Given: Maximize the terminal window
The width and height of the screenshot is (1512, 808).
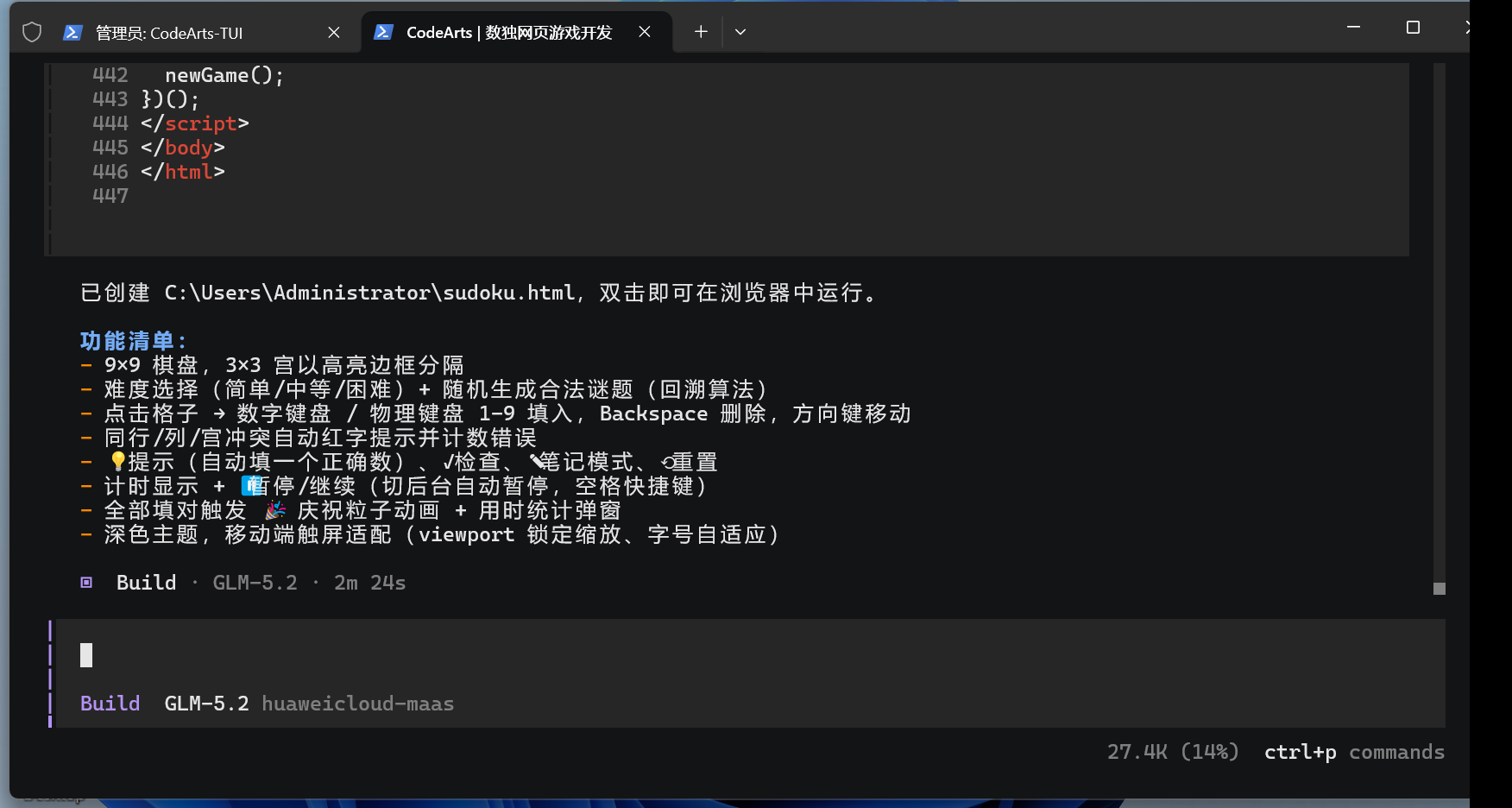Looking at the screenshot, I should 1413,28.
